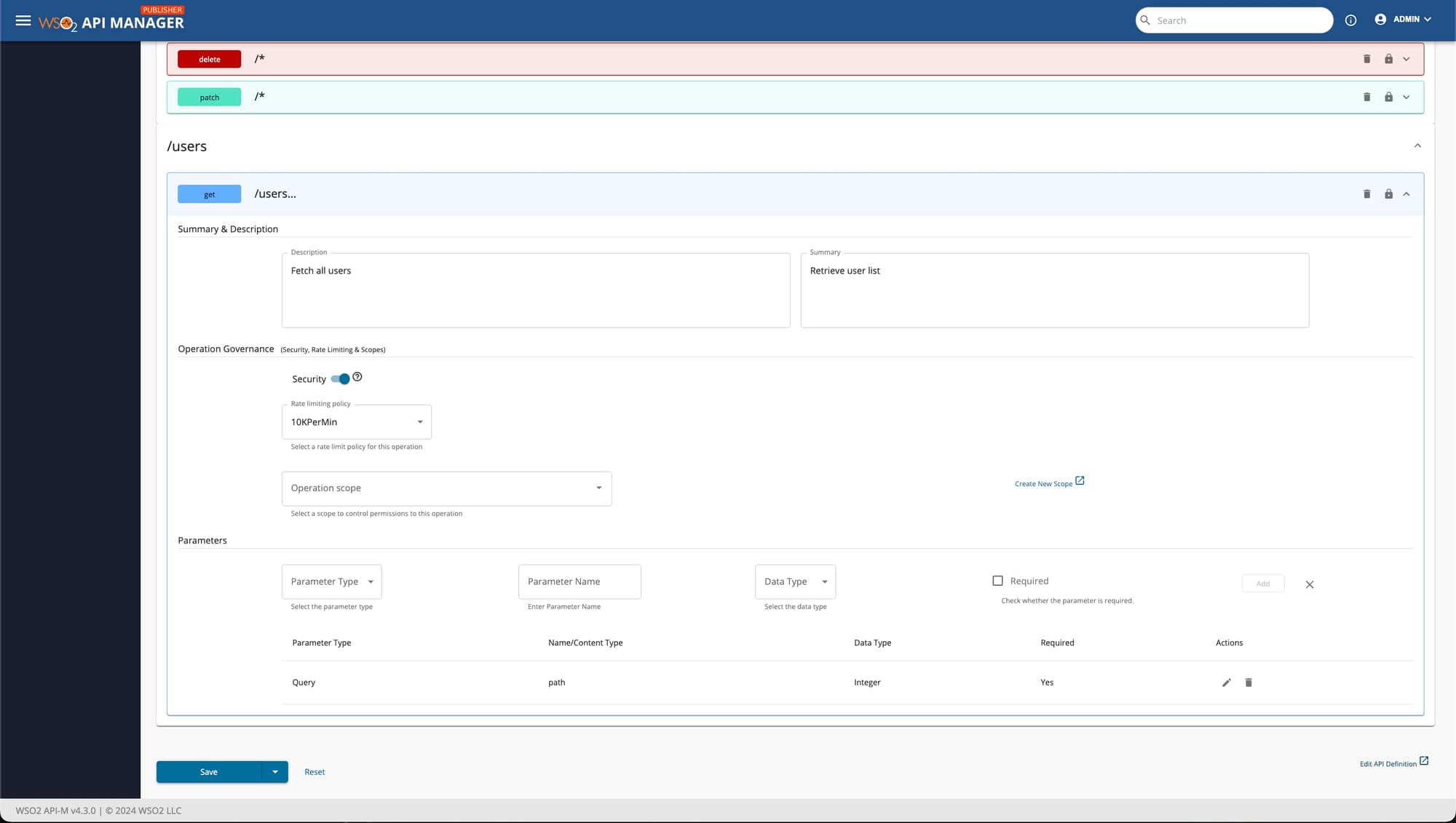Viewport: 1456px width, 823px height.
Task: Cancel the new parameter row with X
Action: (x=1310, y=584)
